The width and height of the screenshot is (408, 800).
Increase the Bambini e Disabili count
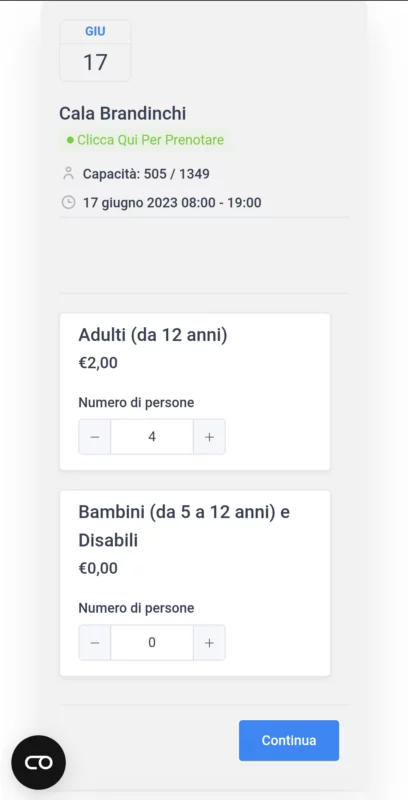[x=209, y=642]
